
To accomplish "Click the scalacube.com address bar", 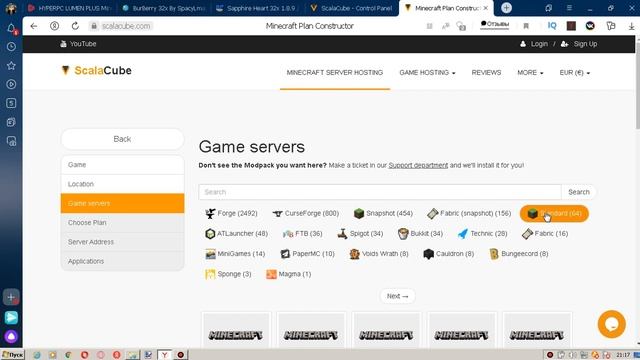I will pyautogui.click(x=126, y=26).
